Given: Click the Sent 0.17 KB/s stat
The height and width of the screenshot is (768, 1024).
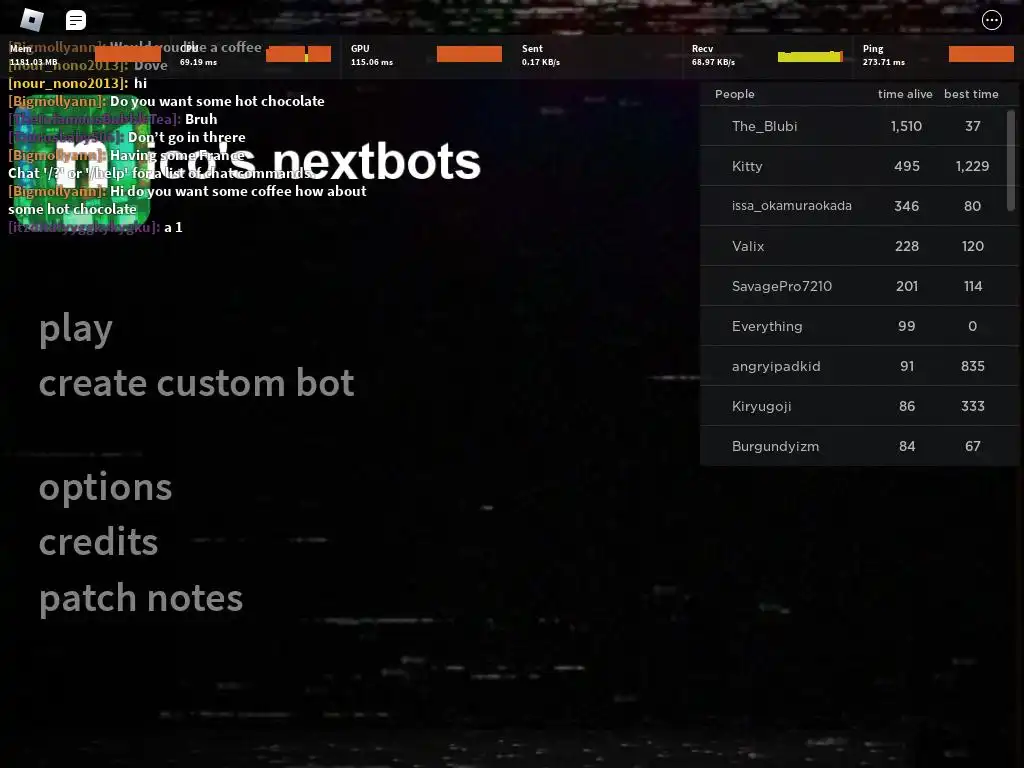Looking at the screenshot, I should (598, 56).
